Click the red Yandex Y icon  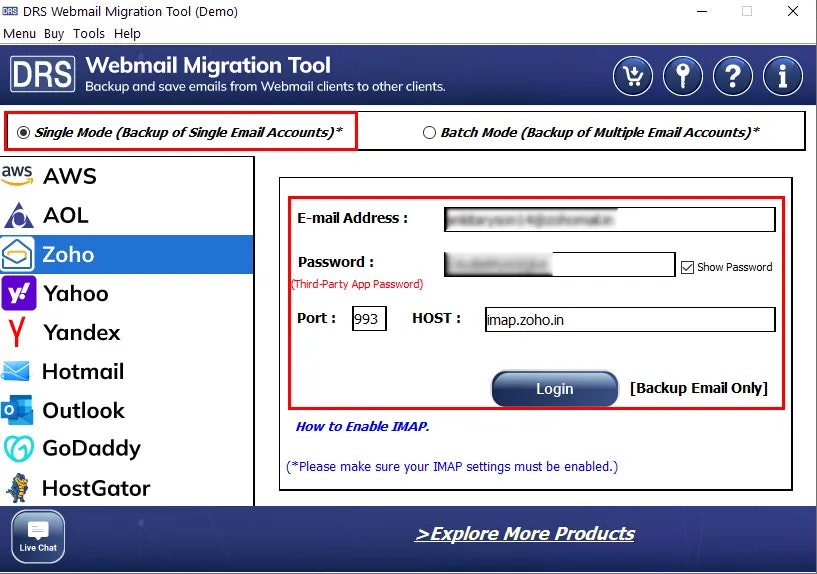(x=17, y=332)
